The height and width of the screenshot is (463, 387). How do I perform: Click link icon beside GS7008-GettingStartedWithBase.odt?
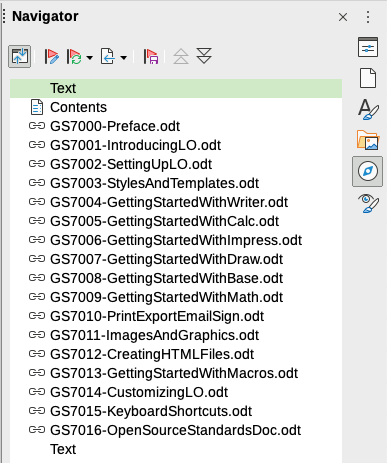pyautogui.click(x=37, y=278)
